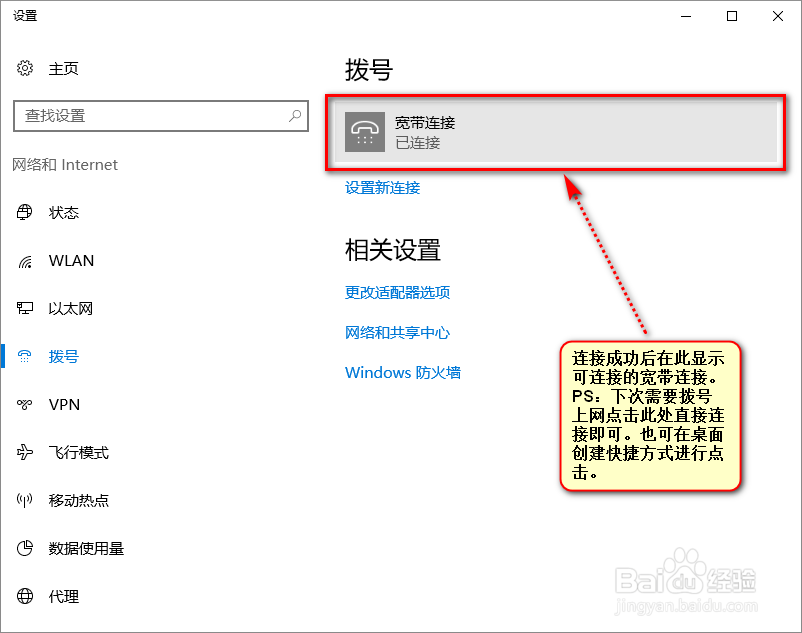Minimize the 设置 window
This screenshot has width=802, height=633.
[686, 16]
